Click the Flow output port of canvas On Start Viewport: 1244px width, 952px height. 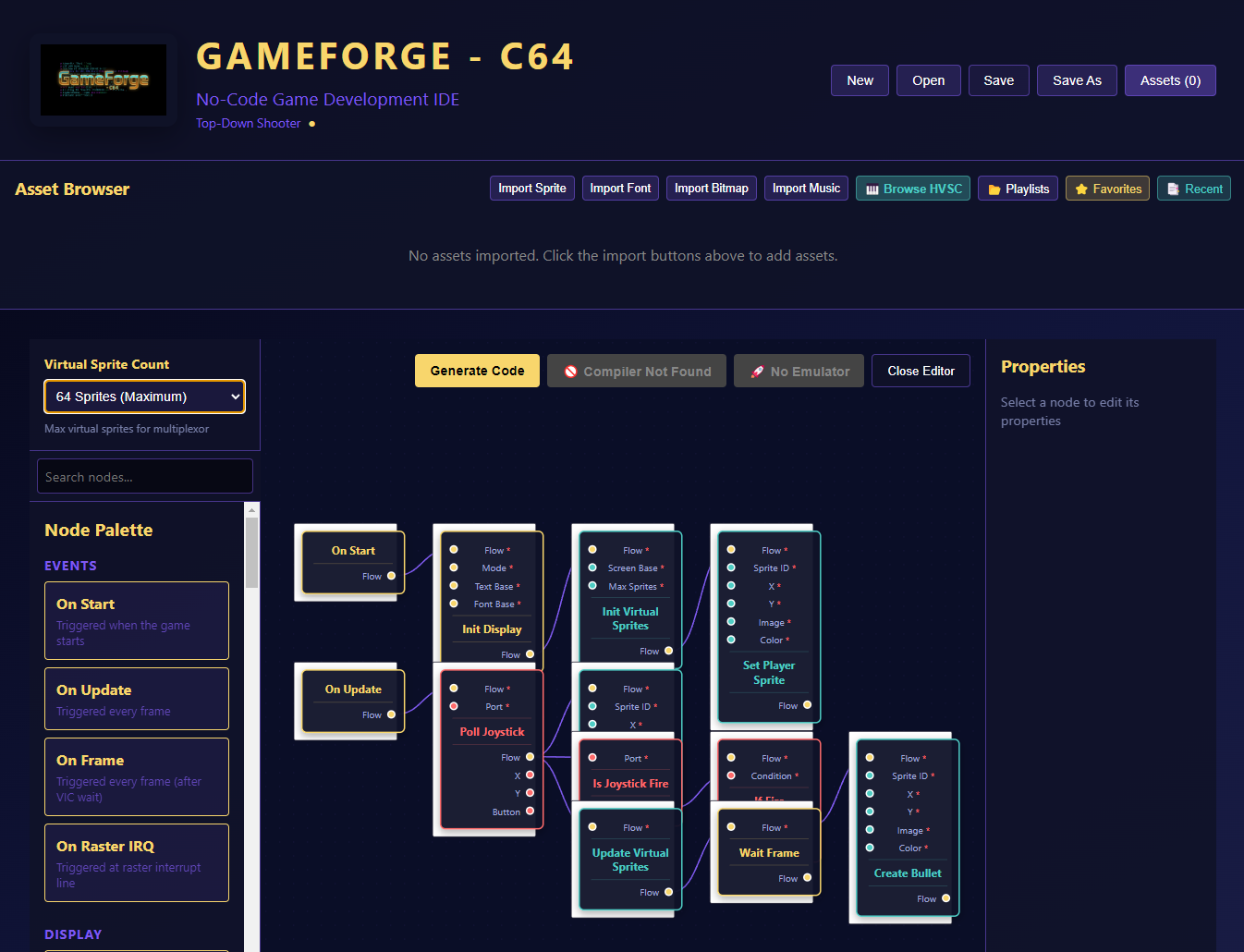pyautogui.click(x=392, y=576)
